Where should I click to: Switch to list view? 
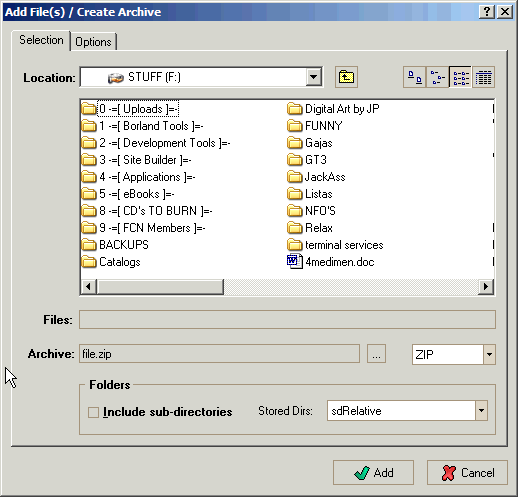[460, 77]
